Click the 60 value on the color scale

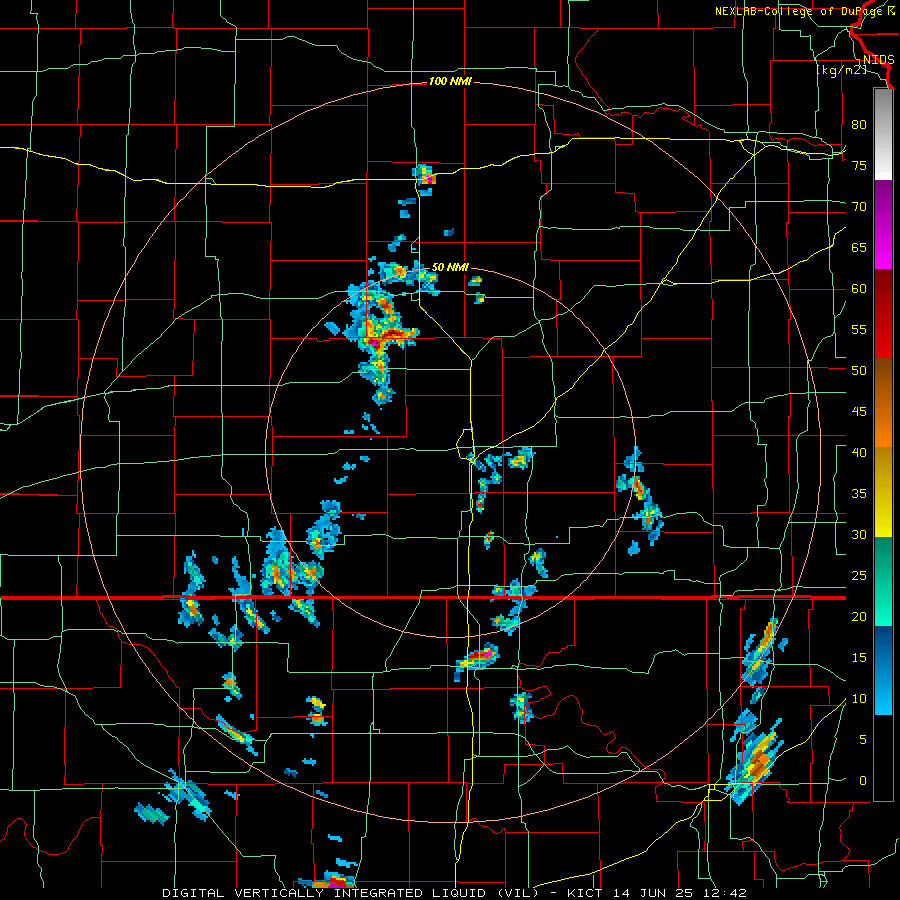(859, 289)
